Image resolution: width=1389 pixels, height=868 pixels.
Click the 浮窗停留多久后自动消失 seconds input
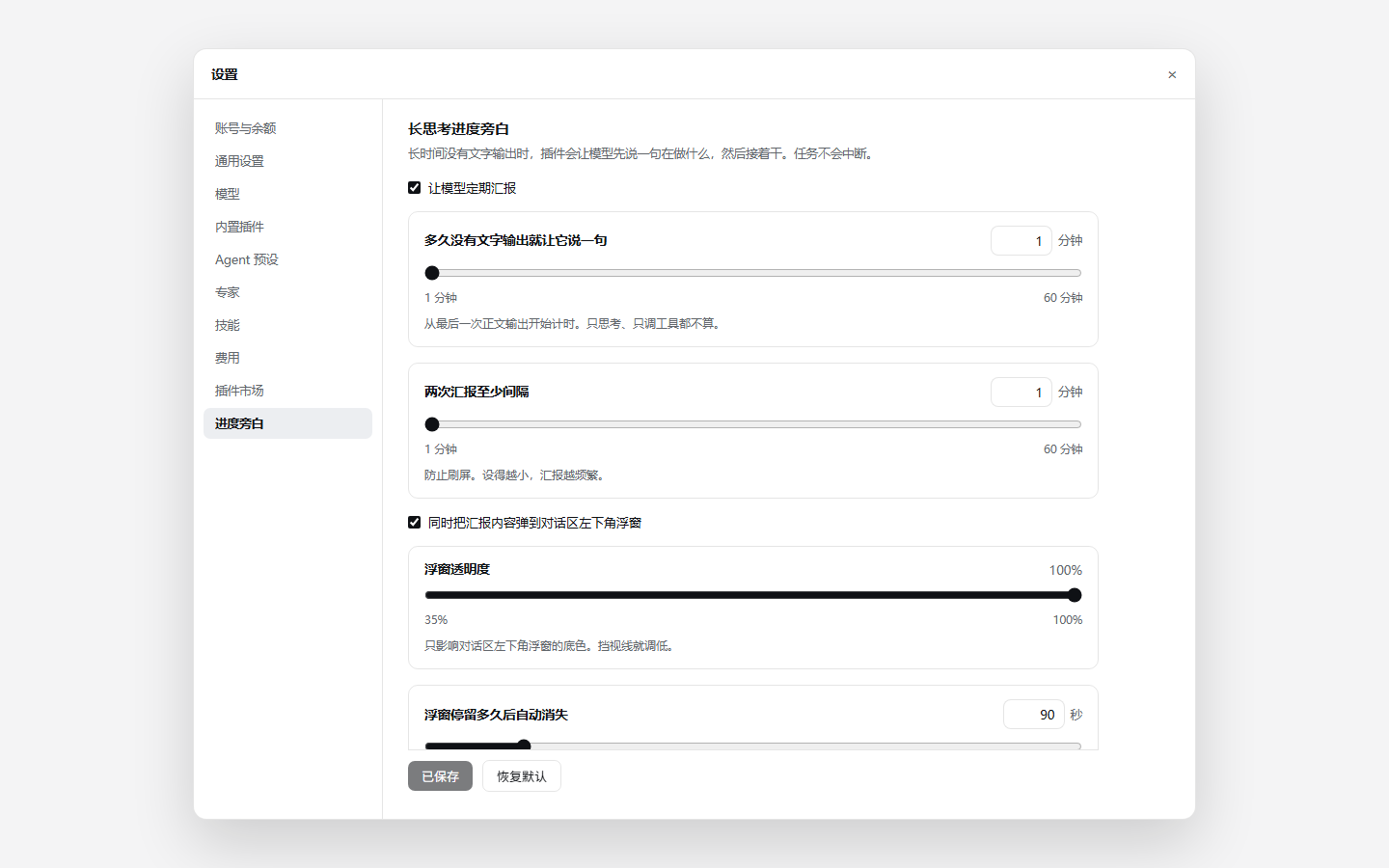pos(1033,715)
